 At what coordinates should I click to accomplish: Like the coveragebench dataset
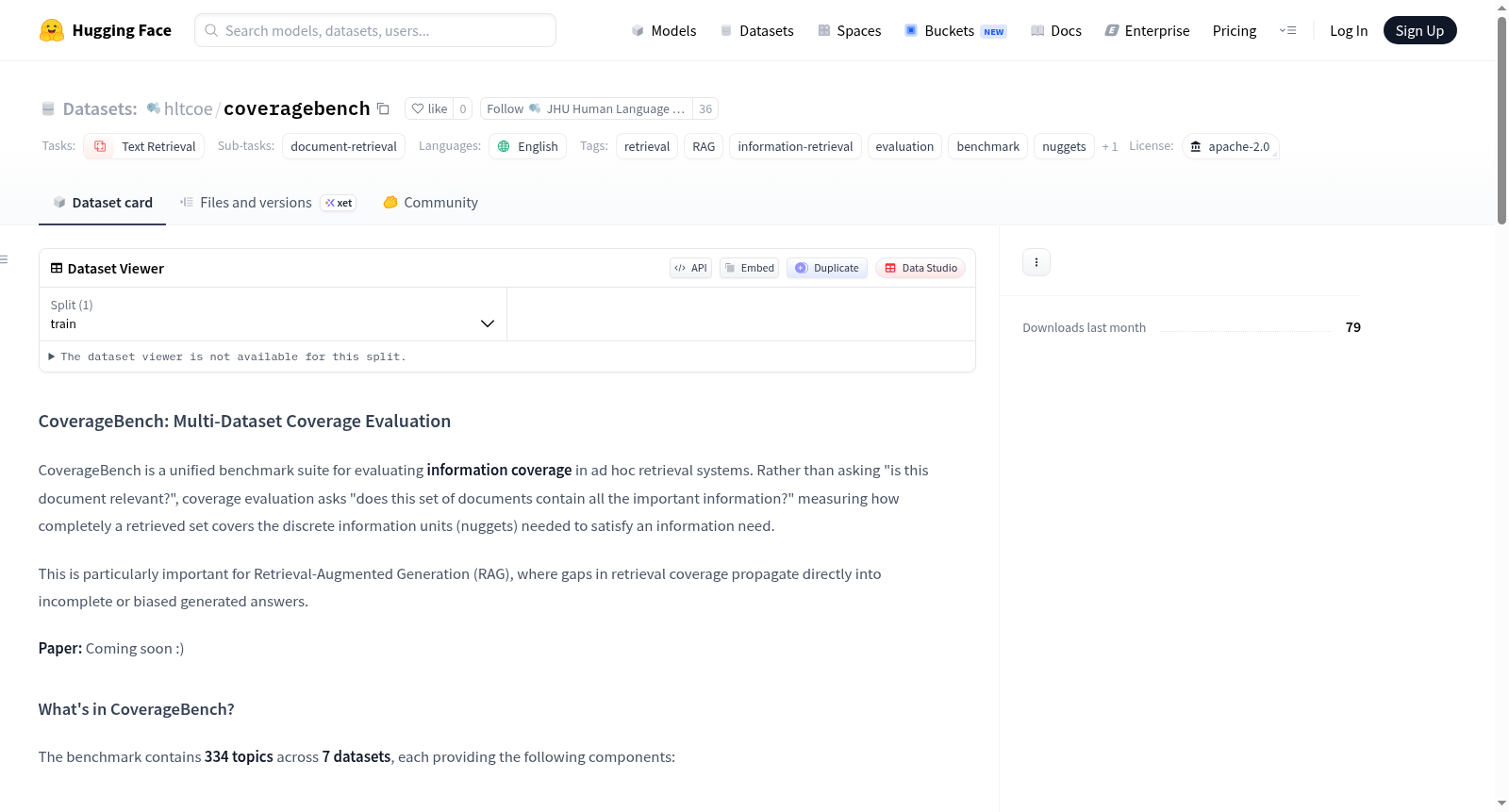(429, 108)
